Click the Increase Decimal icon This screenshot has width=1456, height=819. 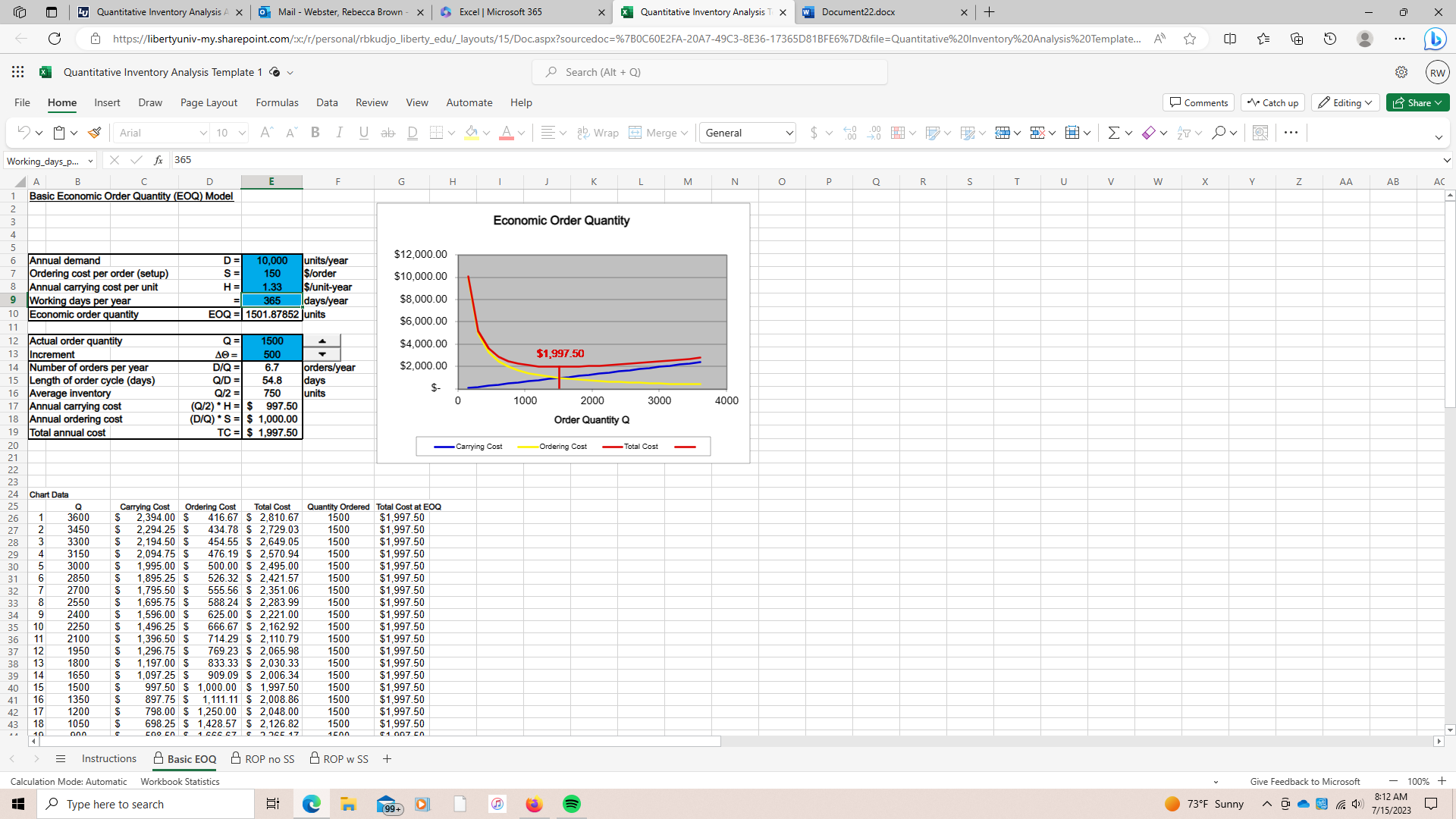pyautogui.click(x=850, y=133)
